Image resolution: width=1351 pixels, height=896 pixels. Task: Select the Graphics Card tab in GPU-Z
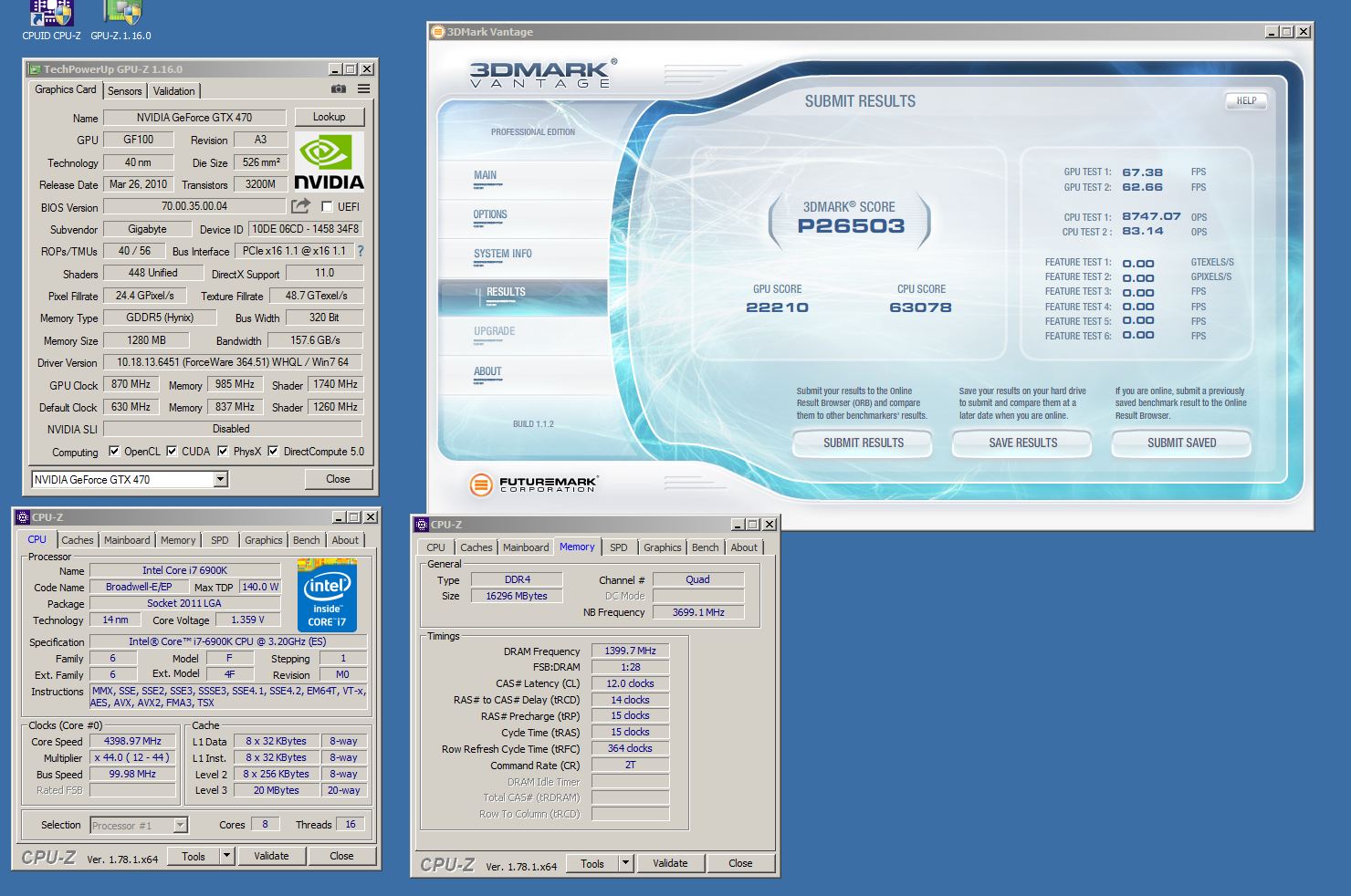(x=66, y=89)
